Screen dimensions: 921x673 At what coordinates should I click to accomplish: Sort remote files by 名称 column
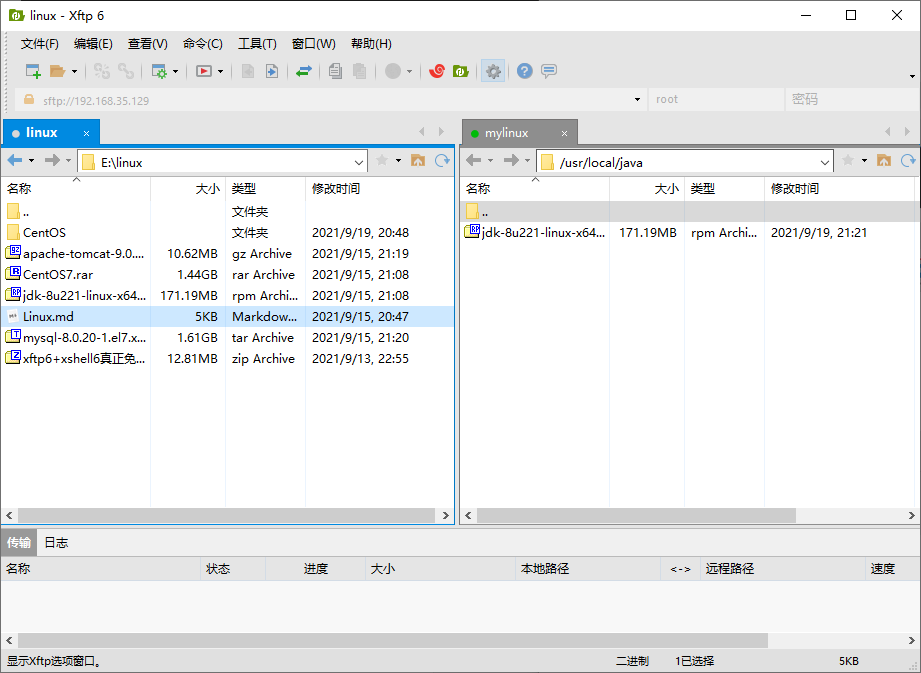[x=535, y=189]
